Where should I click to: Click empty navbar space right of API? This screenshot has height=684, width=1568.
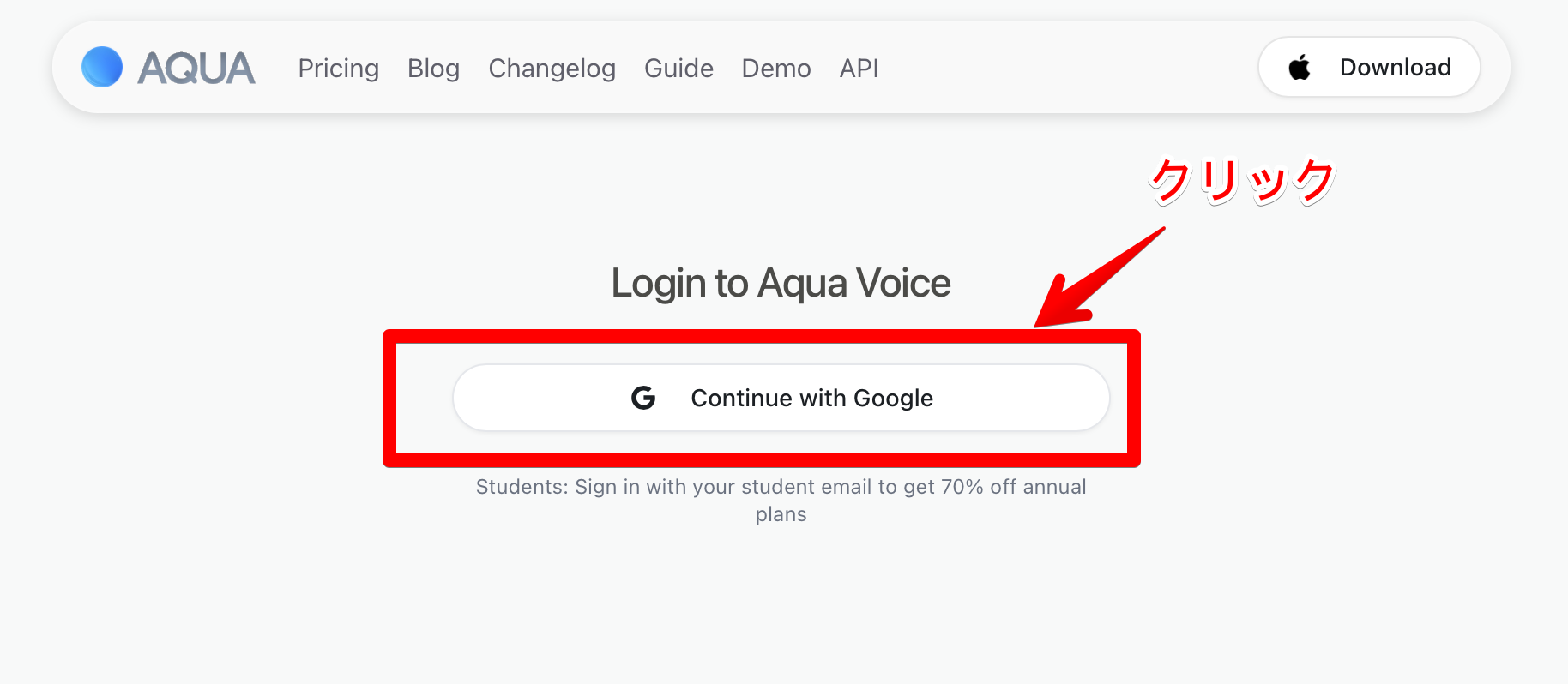tap(1064, 68)
